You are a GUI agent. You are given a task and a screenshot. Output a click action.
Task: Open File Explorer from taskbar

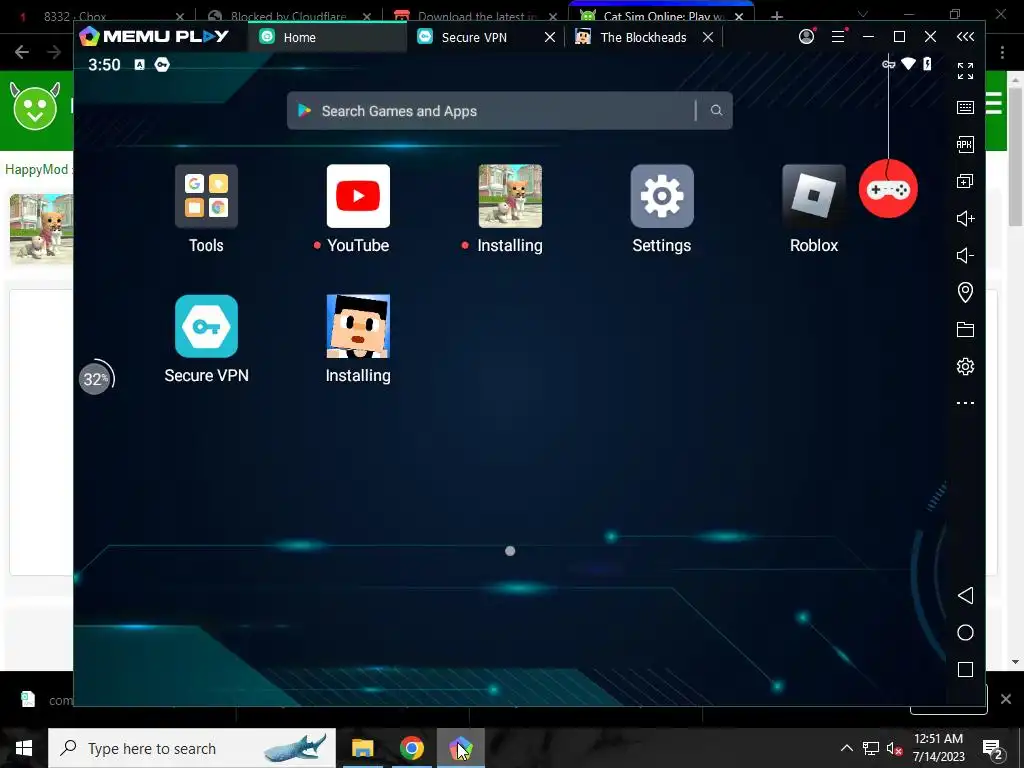[362, 748]
